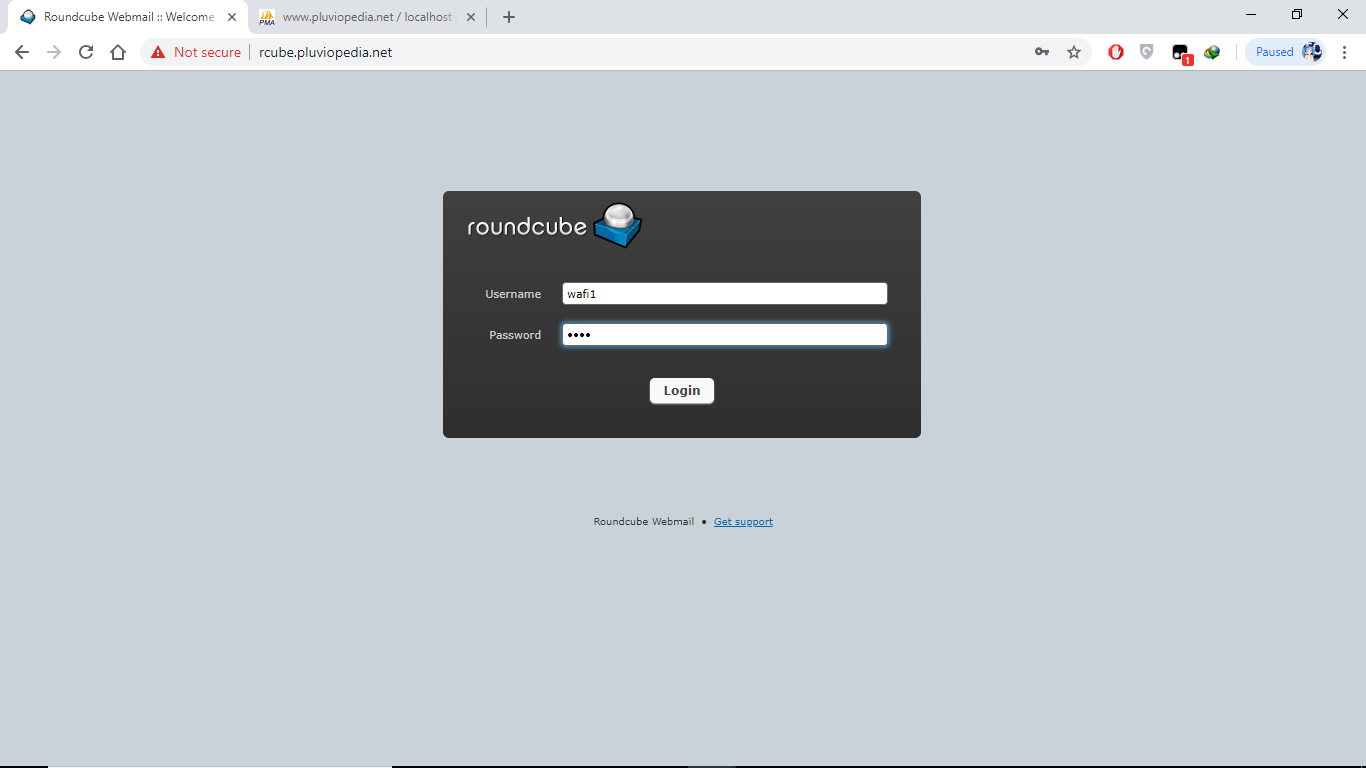
Task: Click the back navigation arrow
Action: click(21, 51)
